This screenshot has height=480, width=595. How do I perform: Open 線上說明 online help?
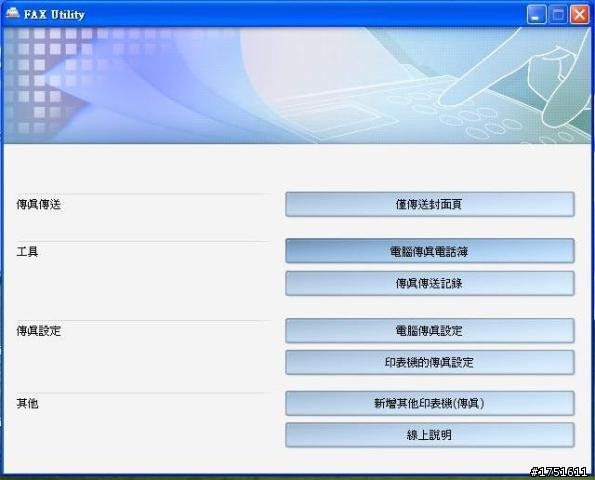[x=430, y=435]
